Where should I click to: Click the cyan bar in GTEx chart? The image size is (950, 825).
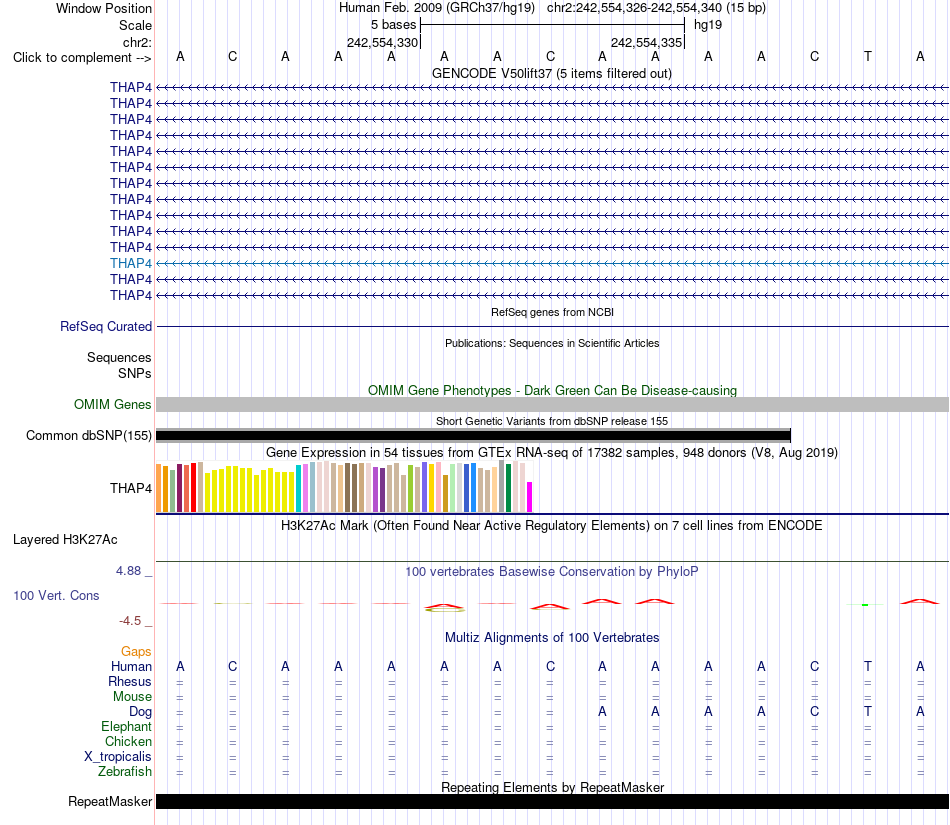coord(298,489)
